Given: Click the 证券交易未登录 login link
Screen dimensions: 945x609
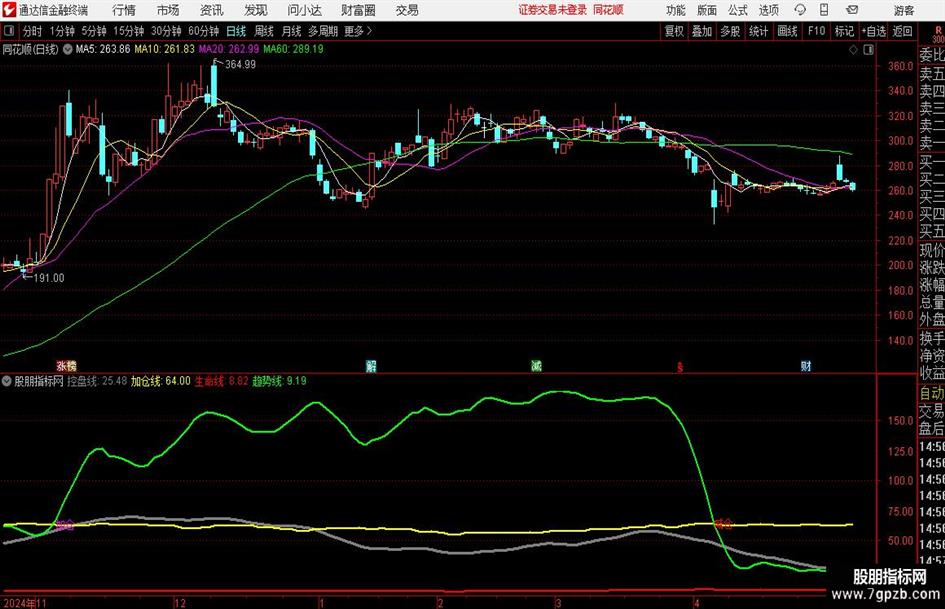Looking at the screenshot, I should tap(553, 10).
